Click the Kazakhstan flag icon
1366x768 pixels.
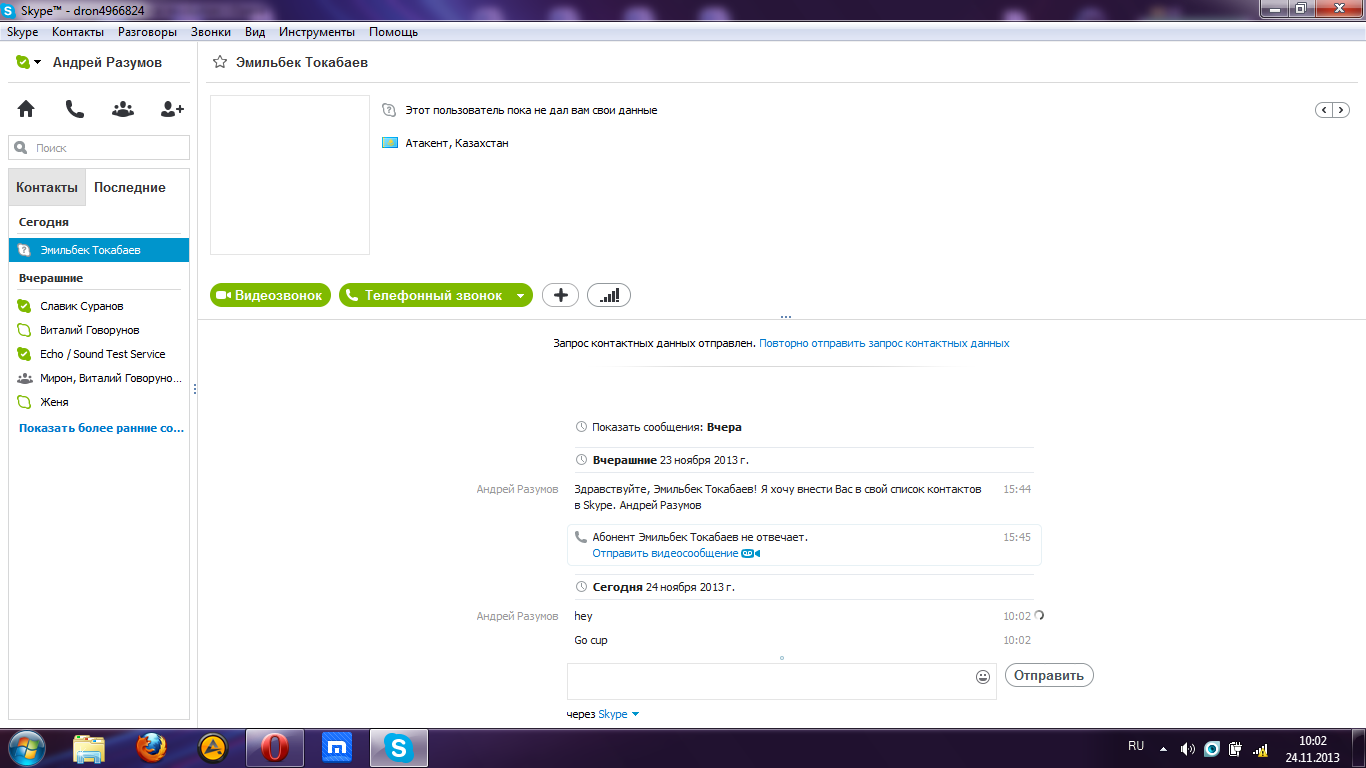(x=390, y=143)
